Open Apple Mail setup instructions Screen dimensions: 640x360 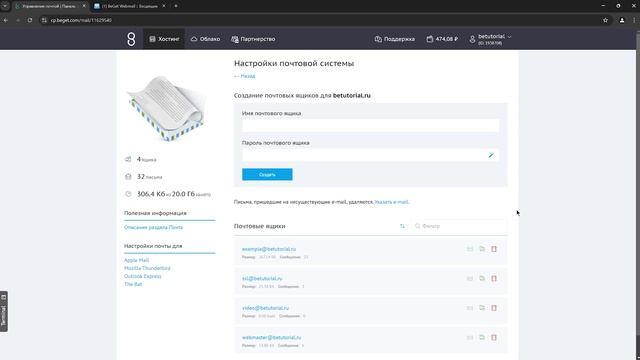click(136, 260)
